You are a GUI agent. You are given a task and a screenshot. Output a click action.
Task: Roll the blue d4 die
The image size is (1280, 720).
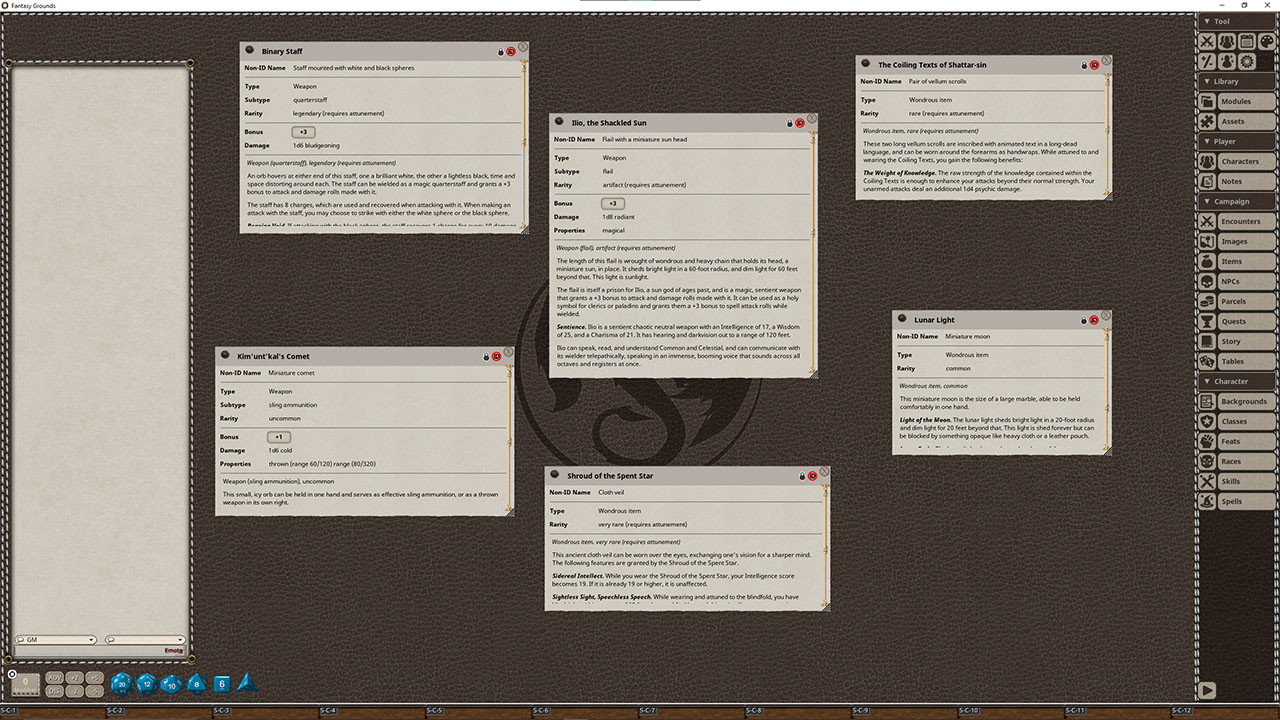coord(245,683)
